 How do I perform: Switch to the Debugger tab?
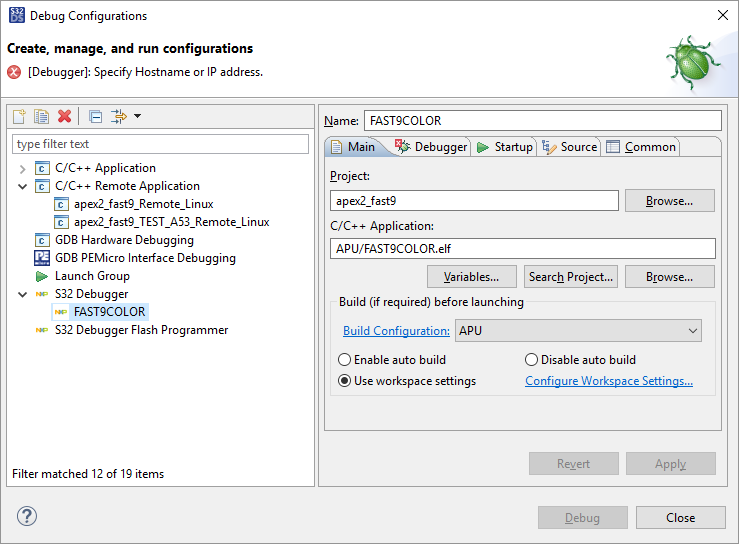(432, 147)
